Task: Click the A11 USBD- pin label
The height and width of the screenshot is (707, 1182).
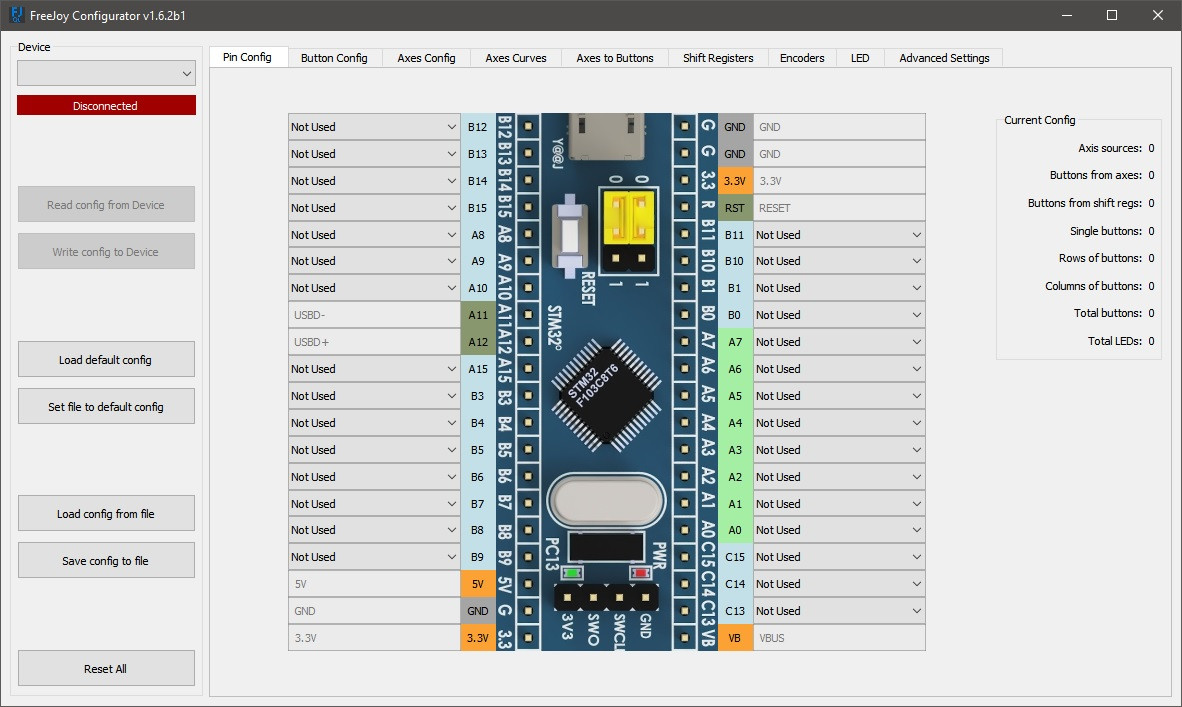Action: point(478,315)
